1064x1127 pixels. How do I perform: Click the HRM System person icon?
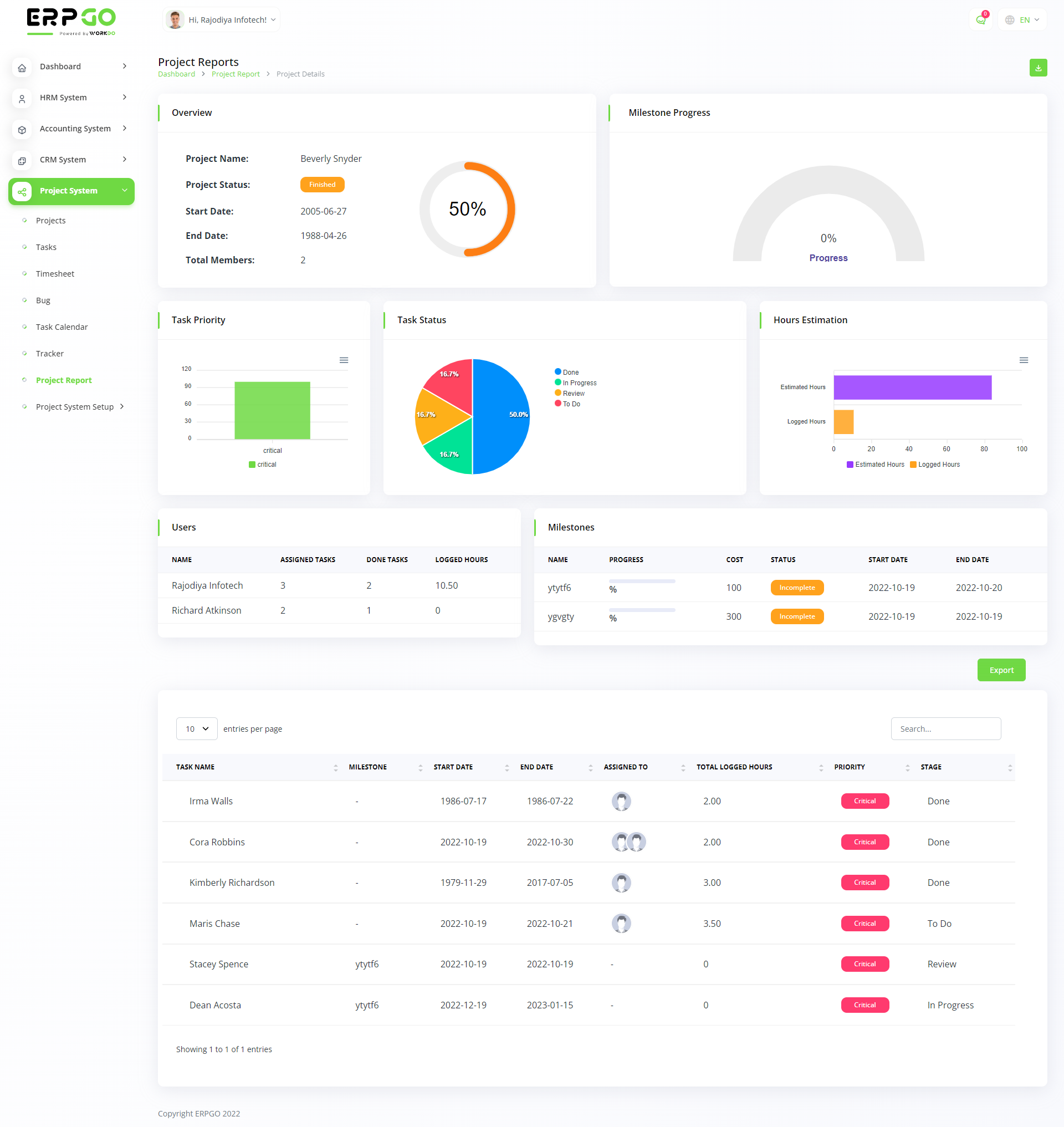22,99
